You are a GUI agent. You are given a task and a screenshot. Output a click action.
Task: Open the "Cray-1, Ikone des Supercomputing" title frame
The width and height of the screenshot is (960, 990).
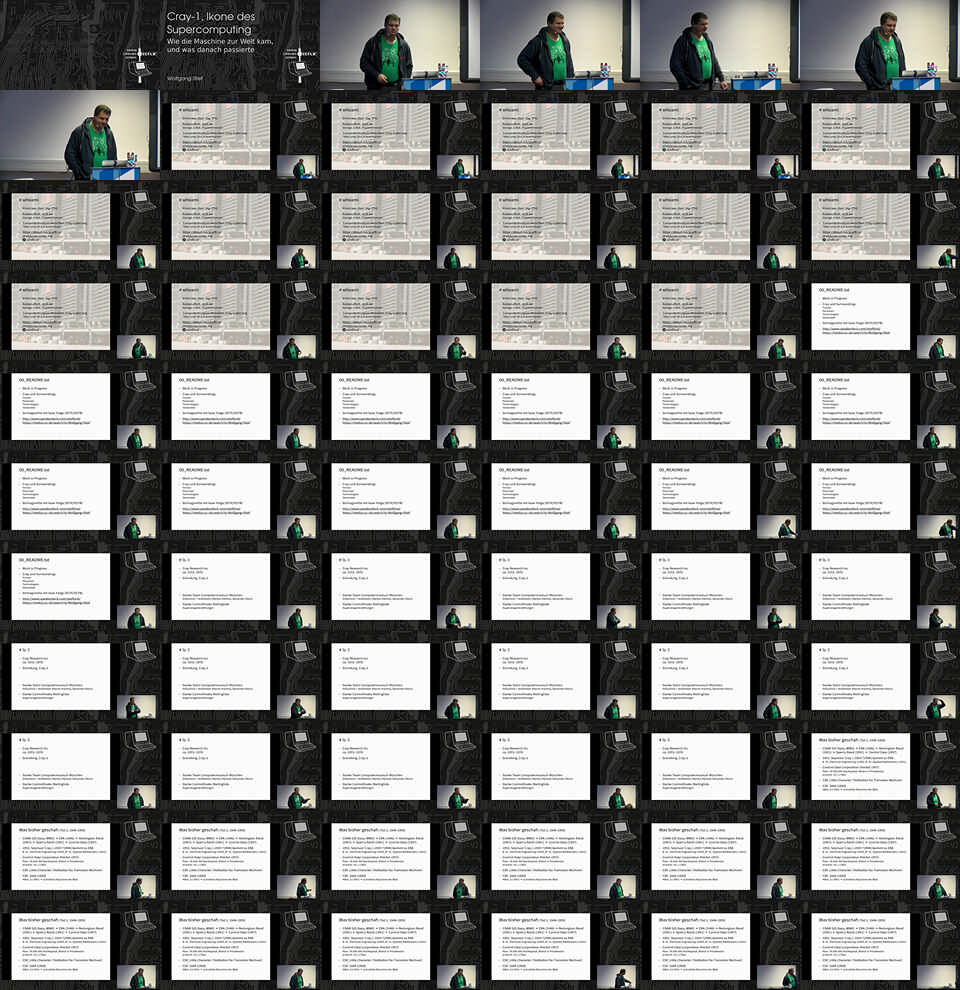click(x=240, y=45)
